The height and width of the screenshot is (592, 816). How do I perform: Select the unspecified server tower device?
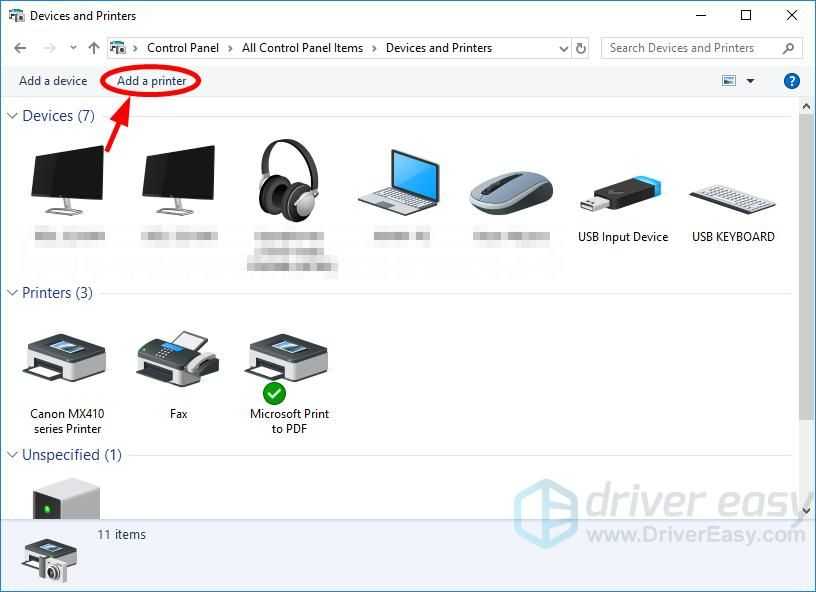[66, 498]
